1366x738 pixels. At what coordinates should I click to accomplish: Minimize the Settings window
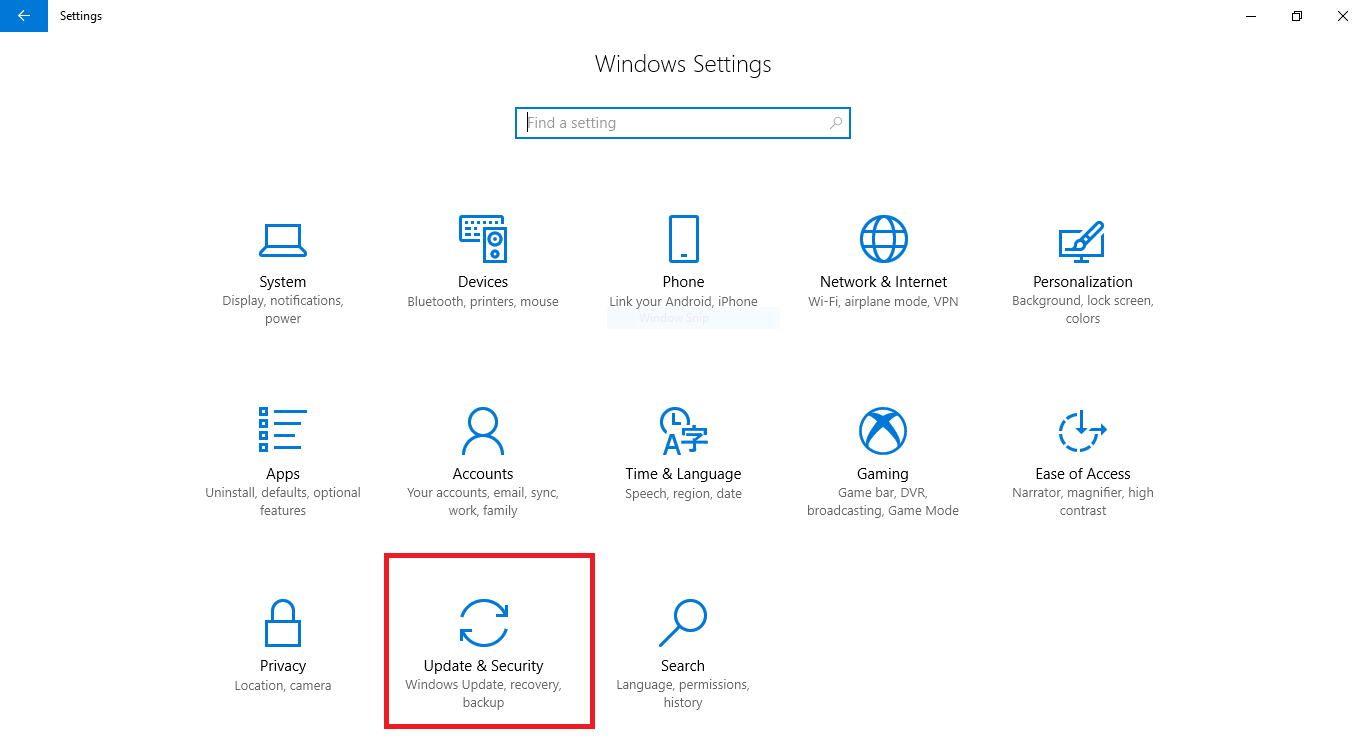click(x=1251, y=16)
